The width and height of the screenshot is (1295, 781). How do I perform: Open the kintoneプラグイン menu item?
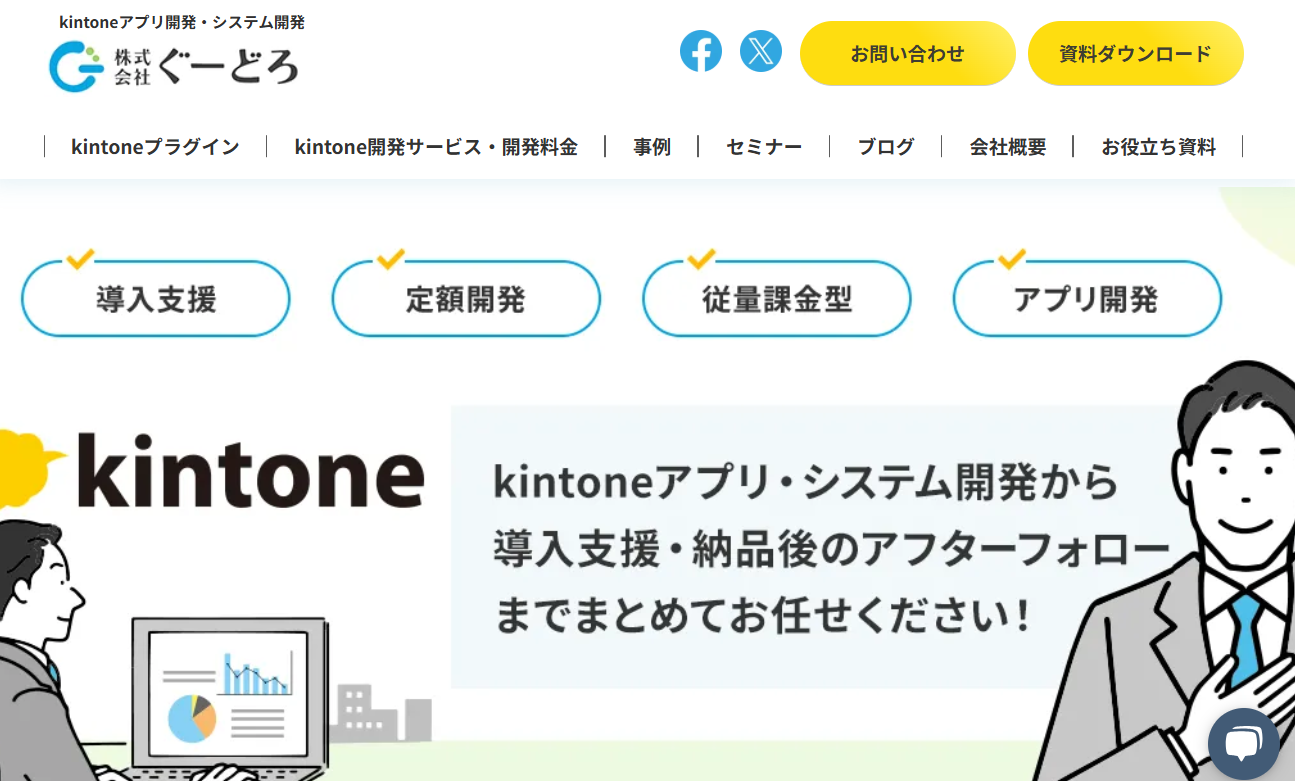click(155, 147)
